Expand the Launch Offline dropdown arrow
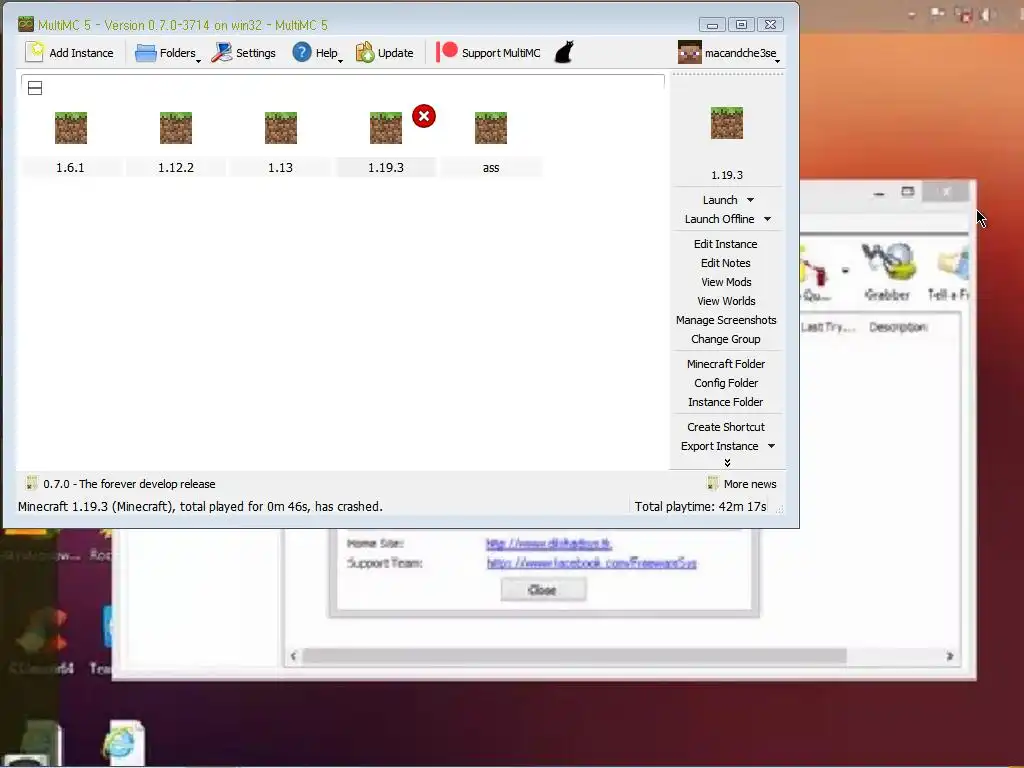 tap(767, 219)
